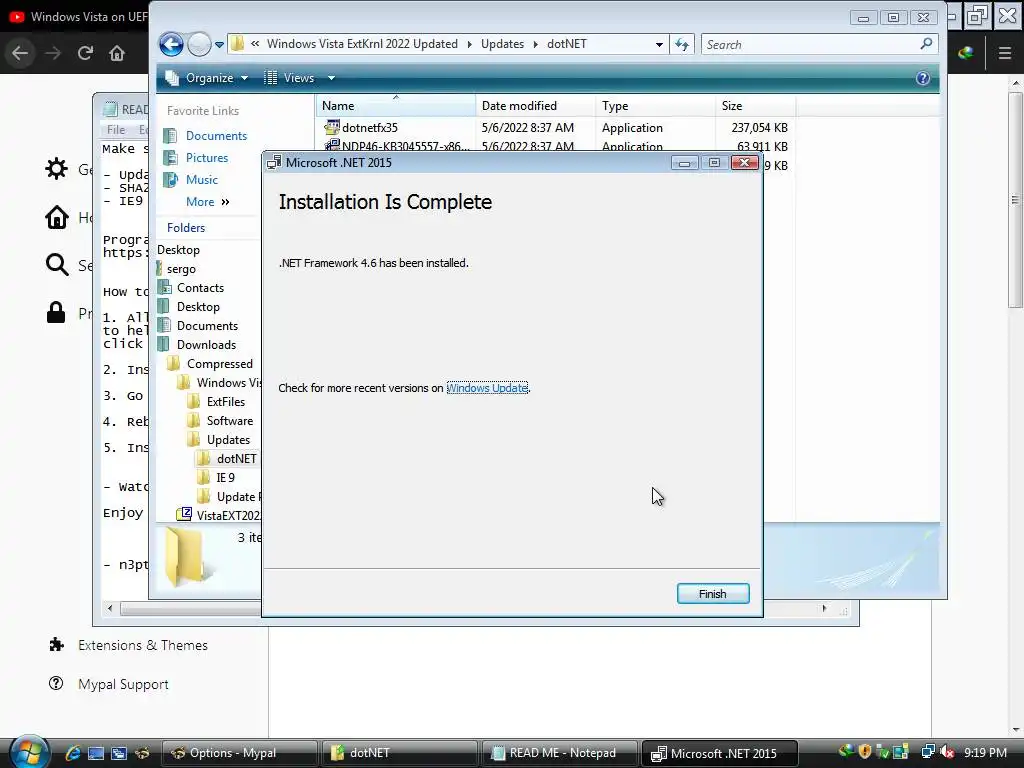Click the Notepad horizontal scrollbar left arrow
Viewport: 1024px width, 768px height.
tap(110, 609)
